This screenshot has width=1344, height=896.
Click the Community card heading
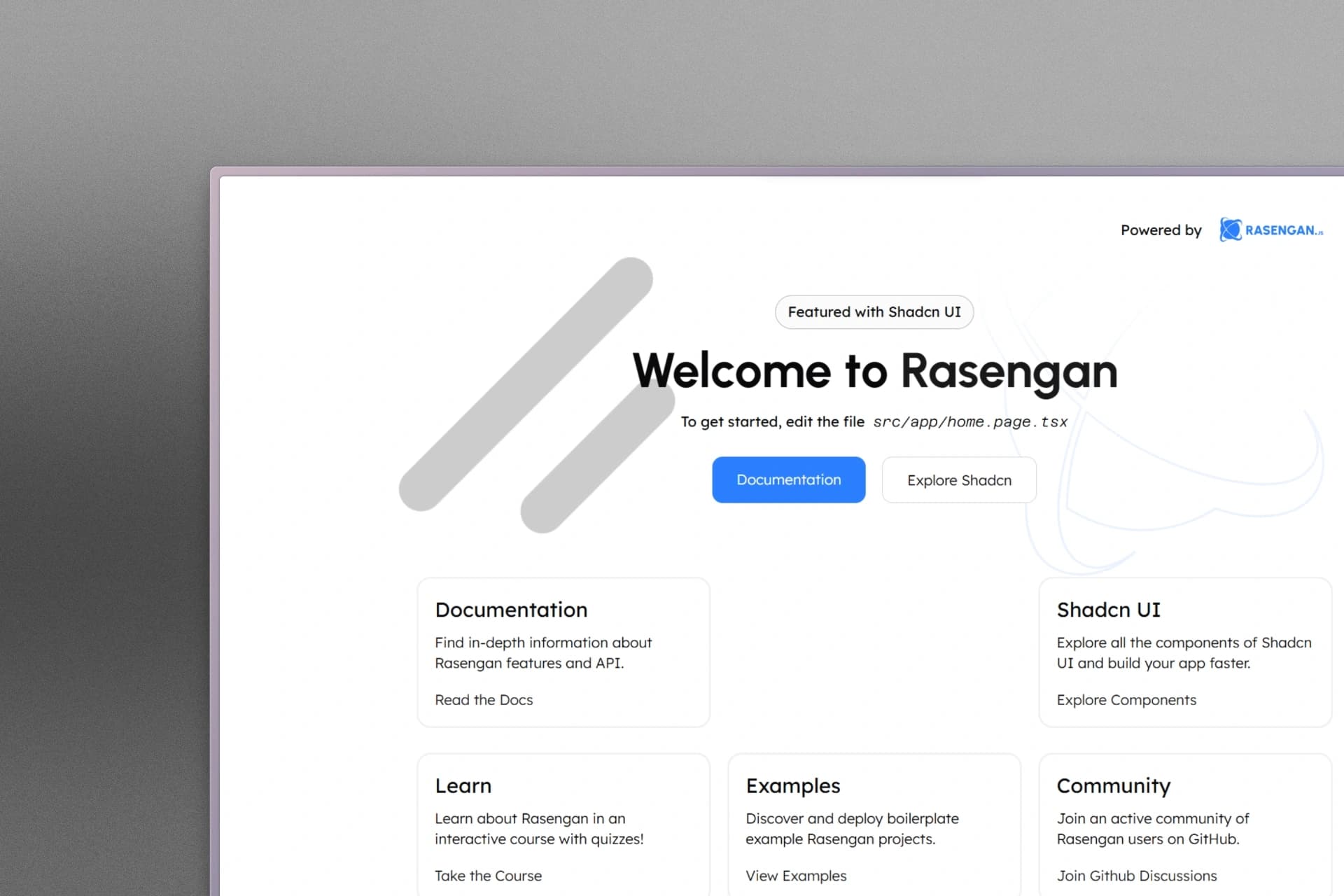(1113, 785)
